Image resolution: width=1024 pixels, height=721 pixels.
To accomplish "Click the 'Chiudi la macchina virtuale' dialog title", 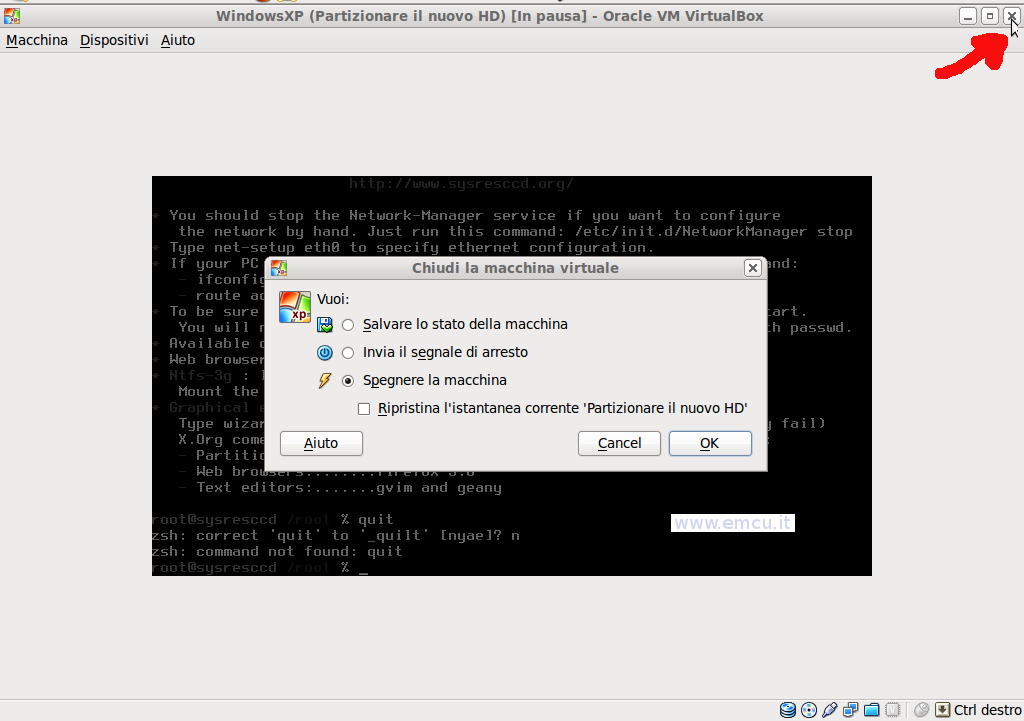I will coord(515,268).
